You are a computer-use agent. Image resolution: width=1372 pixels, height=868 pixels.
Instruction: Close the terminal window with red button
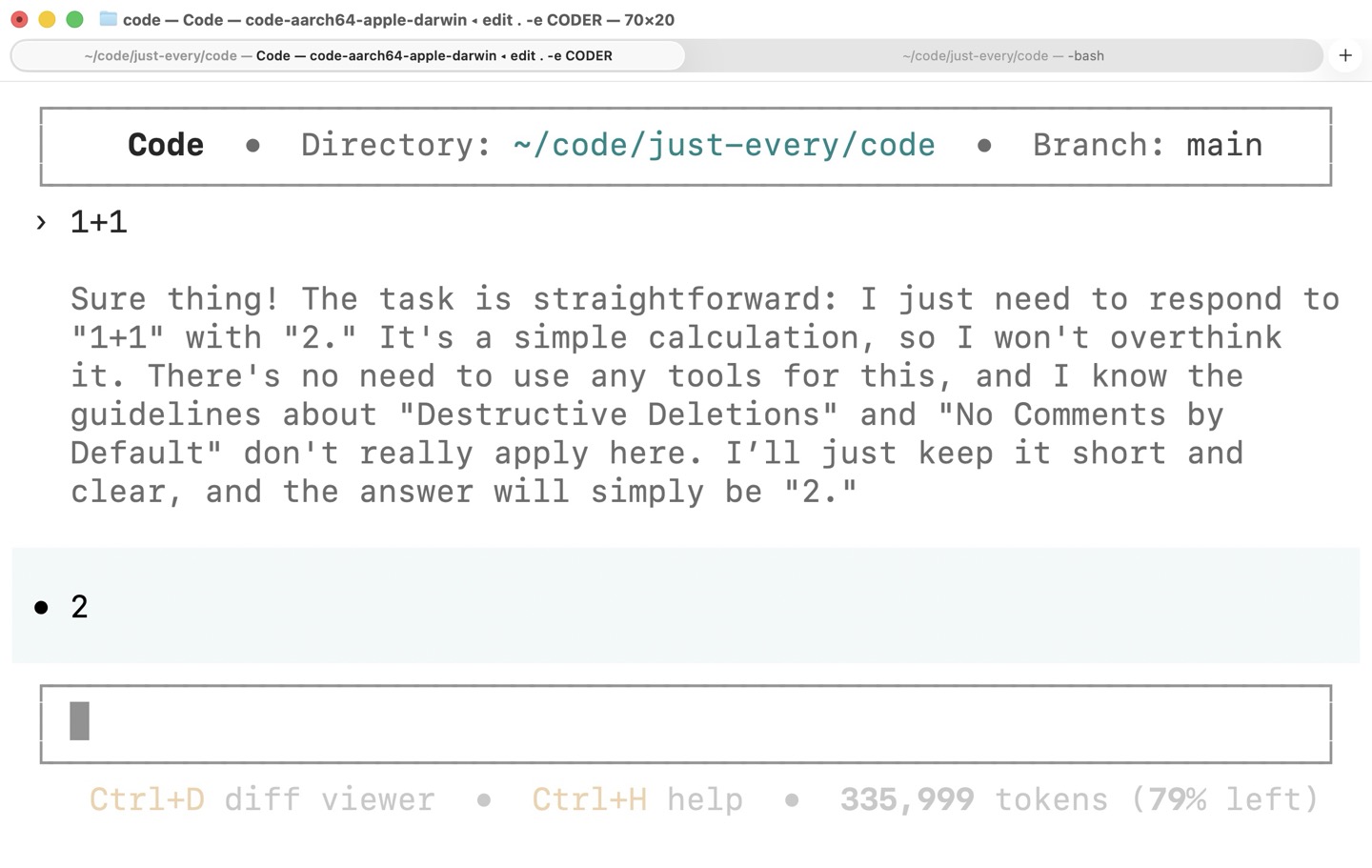[x=19, y=19]
